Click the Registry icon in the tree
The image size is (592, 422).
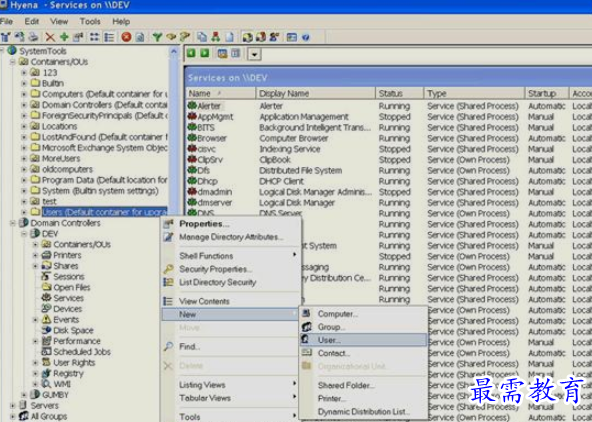[46, 373]
